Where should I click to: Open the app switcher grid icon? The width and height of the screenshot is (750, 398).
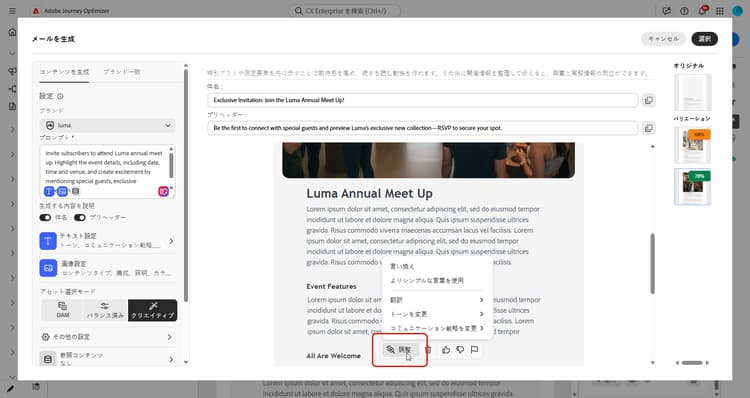tap(719, 11)
